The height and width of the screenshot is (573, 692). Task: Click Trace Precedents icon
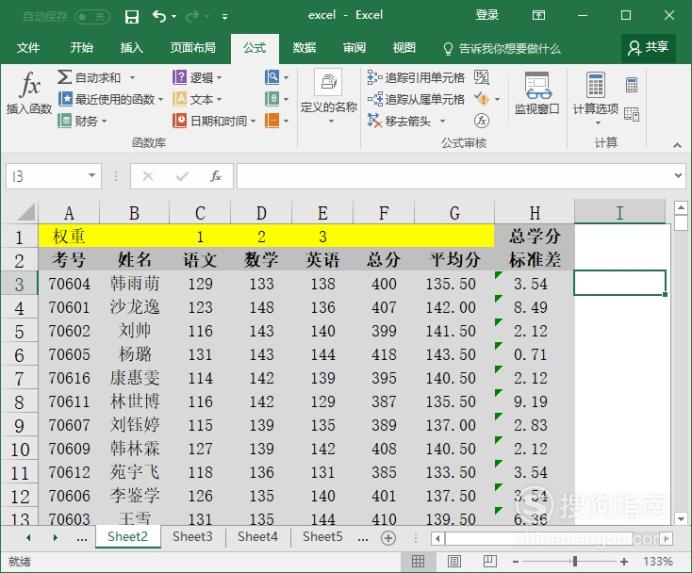point(375,77)
